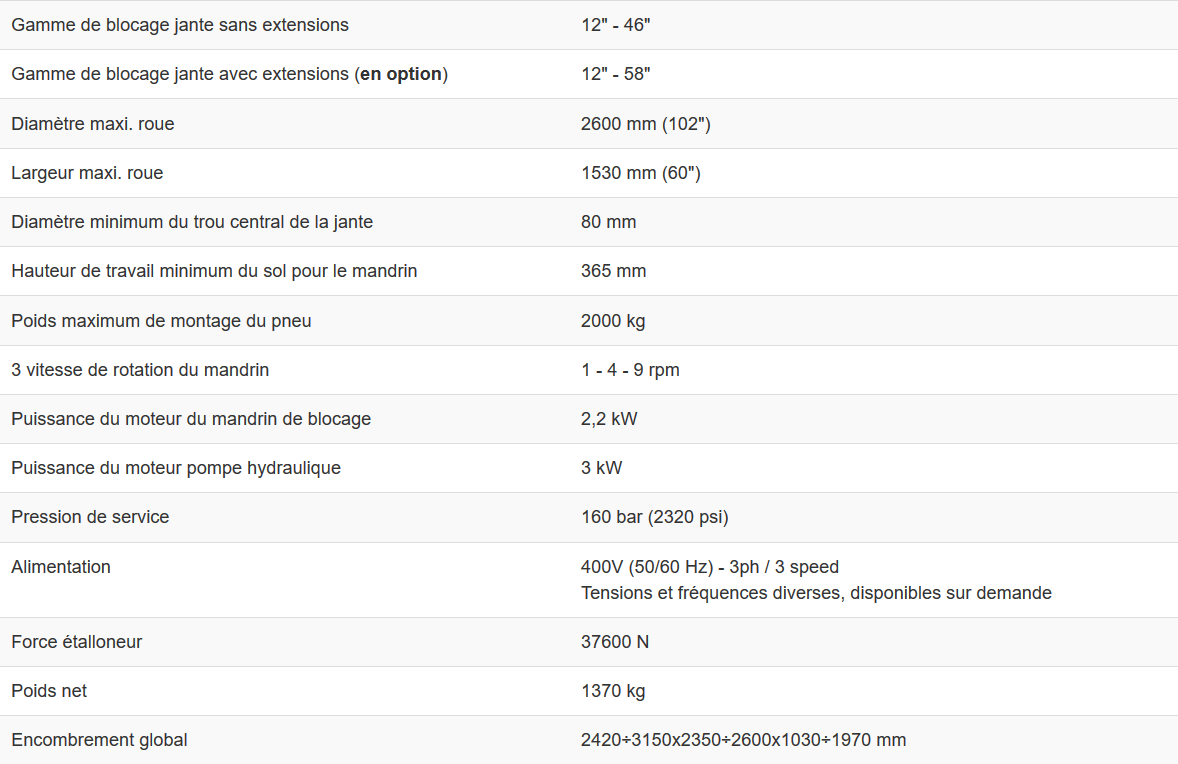Click the "Encombrement global" dimensions value
The height and width of the screenshot is (764, 1178).
pyautogui.click(x=743, y=740)
